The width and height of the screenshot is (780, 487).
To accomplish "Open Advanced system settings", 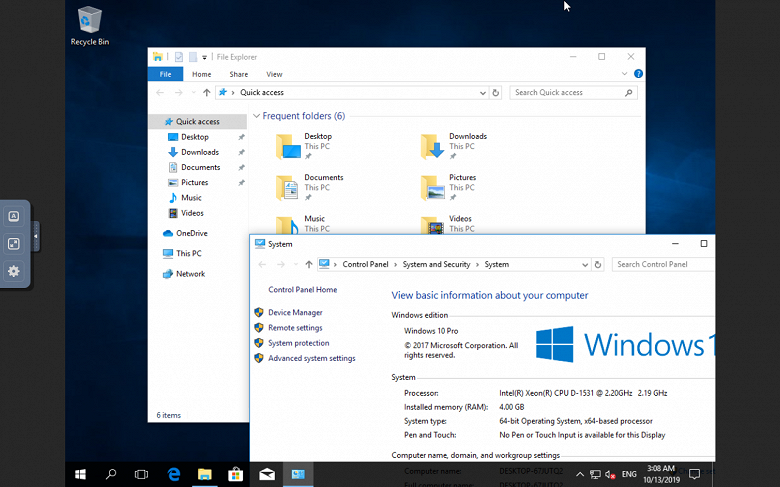I will pos(311,358).
